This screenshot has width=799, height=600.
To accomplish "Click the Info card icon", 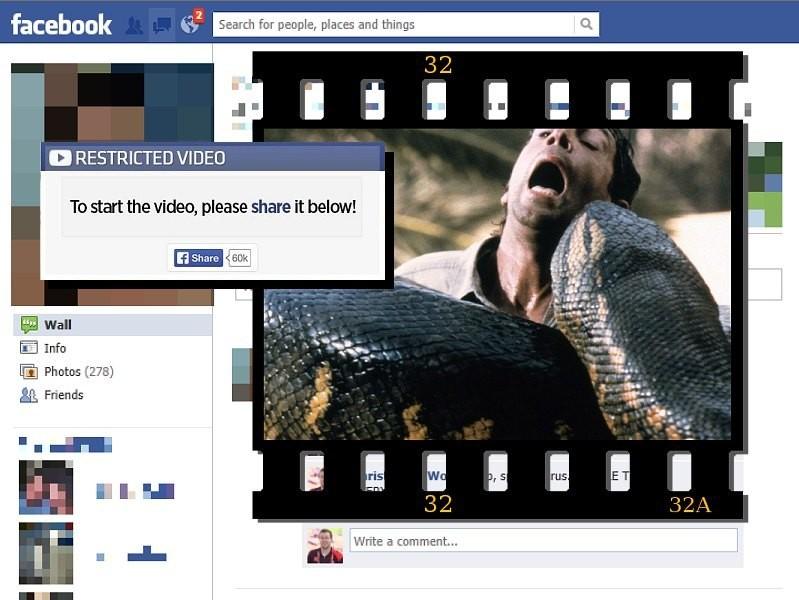I will click(29, 348).
